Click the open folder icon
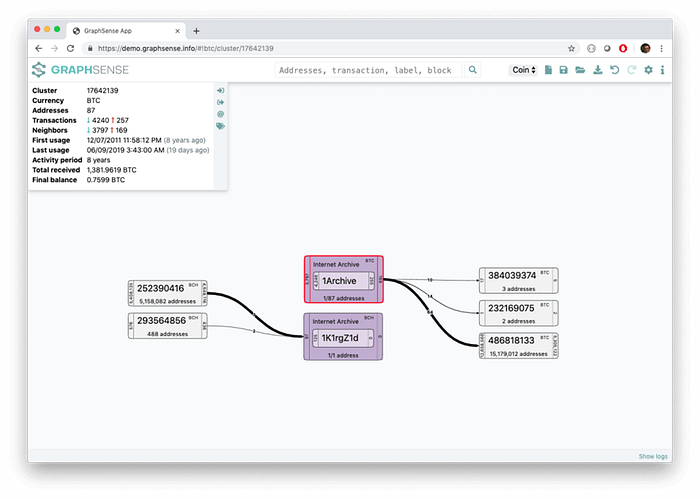Image resolution: width=700 pixels, height=499 pixels. pyautogui.click(x=580, y=70)
